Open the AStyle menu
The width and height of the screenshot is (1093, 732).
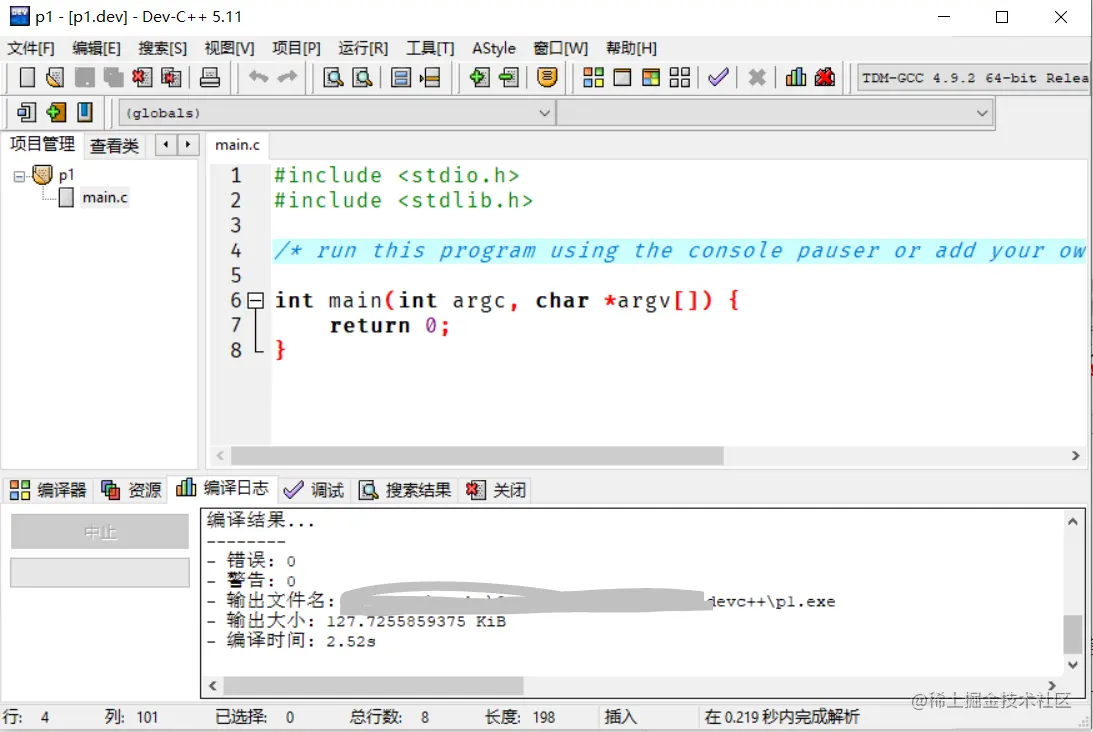[x=494, y=48]
